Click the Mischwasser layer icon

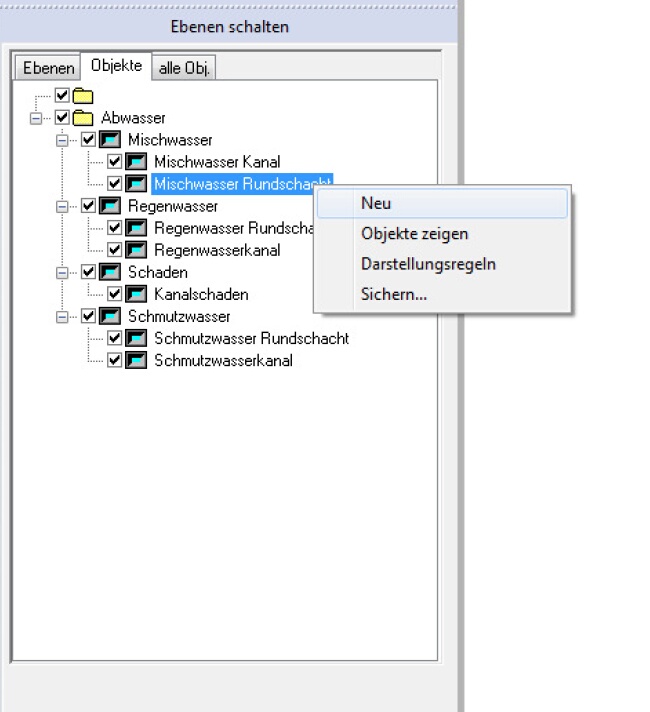110,140
